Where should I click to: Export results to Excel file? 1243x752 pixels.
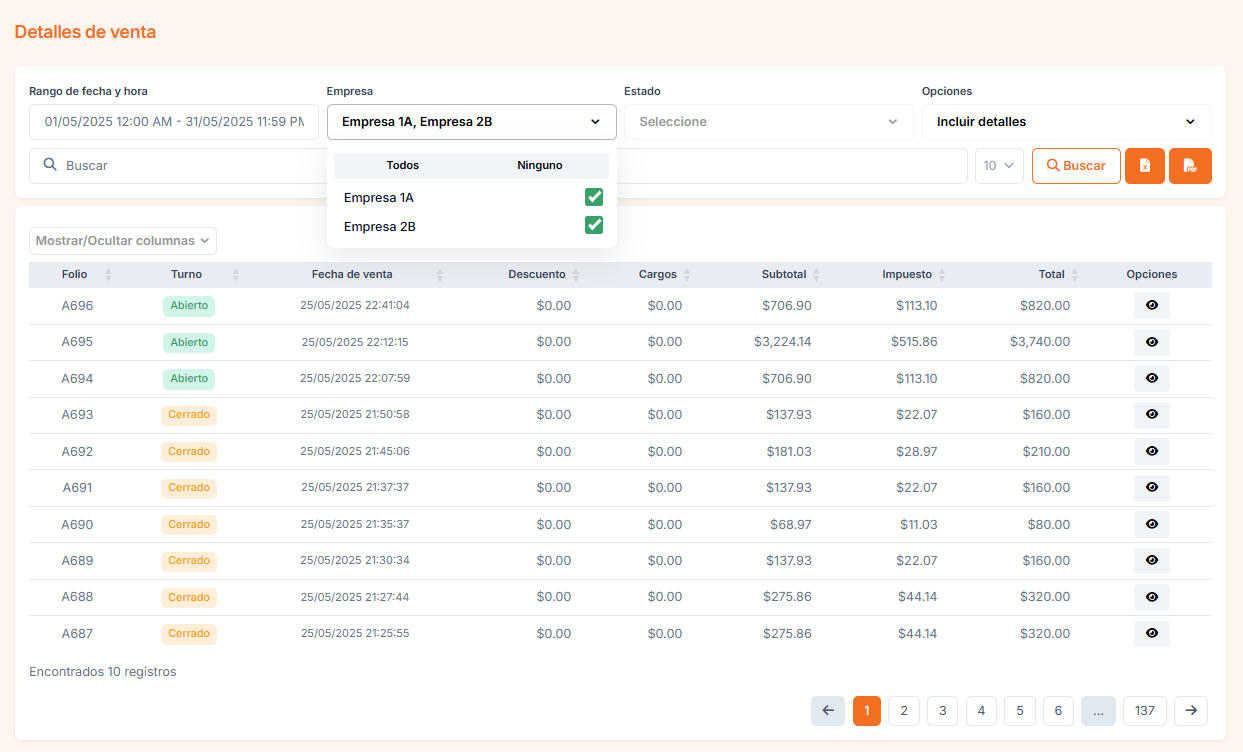[1145, 166]
